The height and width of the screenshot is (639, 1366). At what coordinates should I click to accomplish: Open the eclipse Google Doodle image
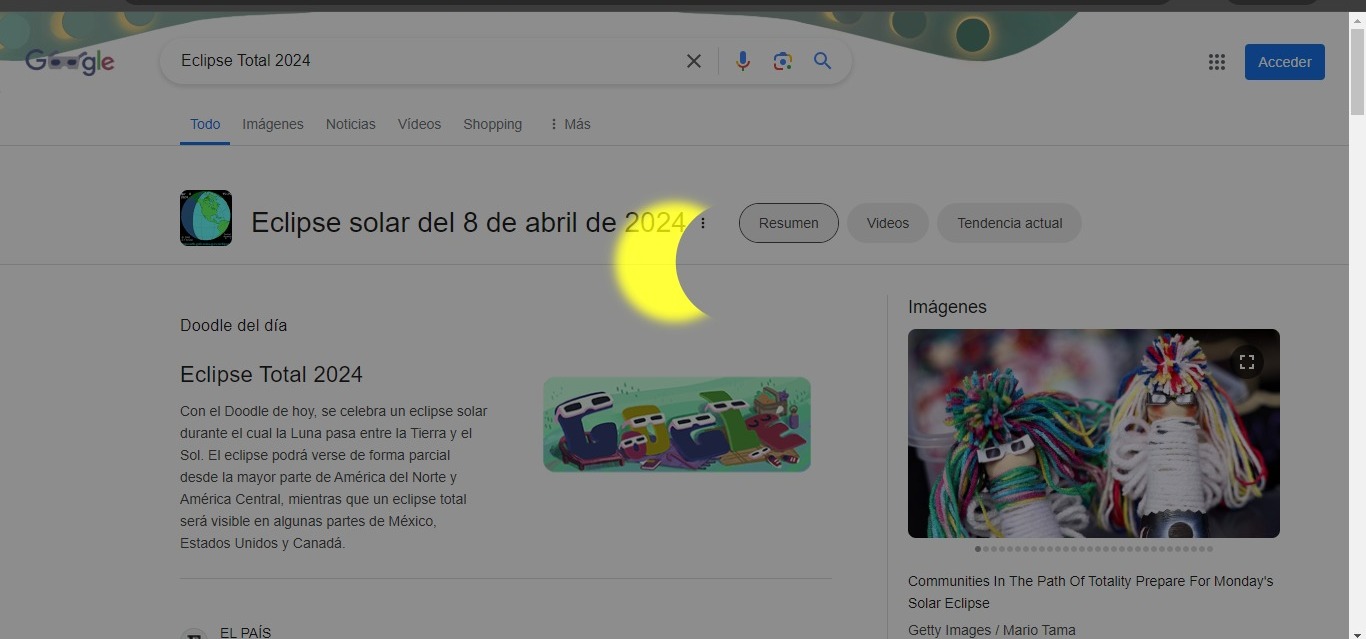(677, 424)
